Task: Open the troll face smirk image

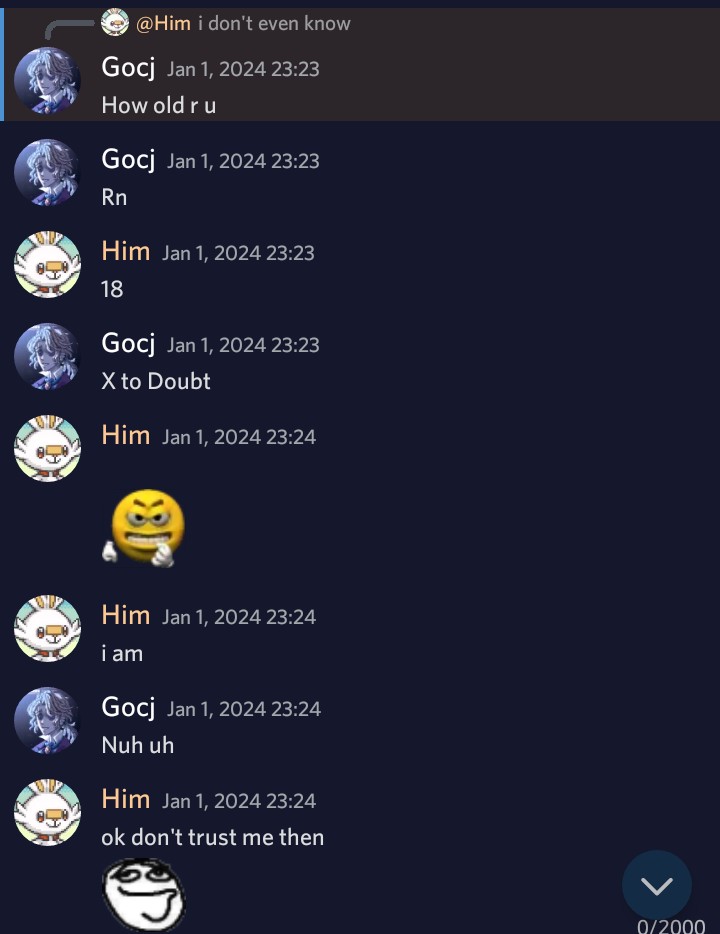Action: pos(144,894)
